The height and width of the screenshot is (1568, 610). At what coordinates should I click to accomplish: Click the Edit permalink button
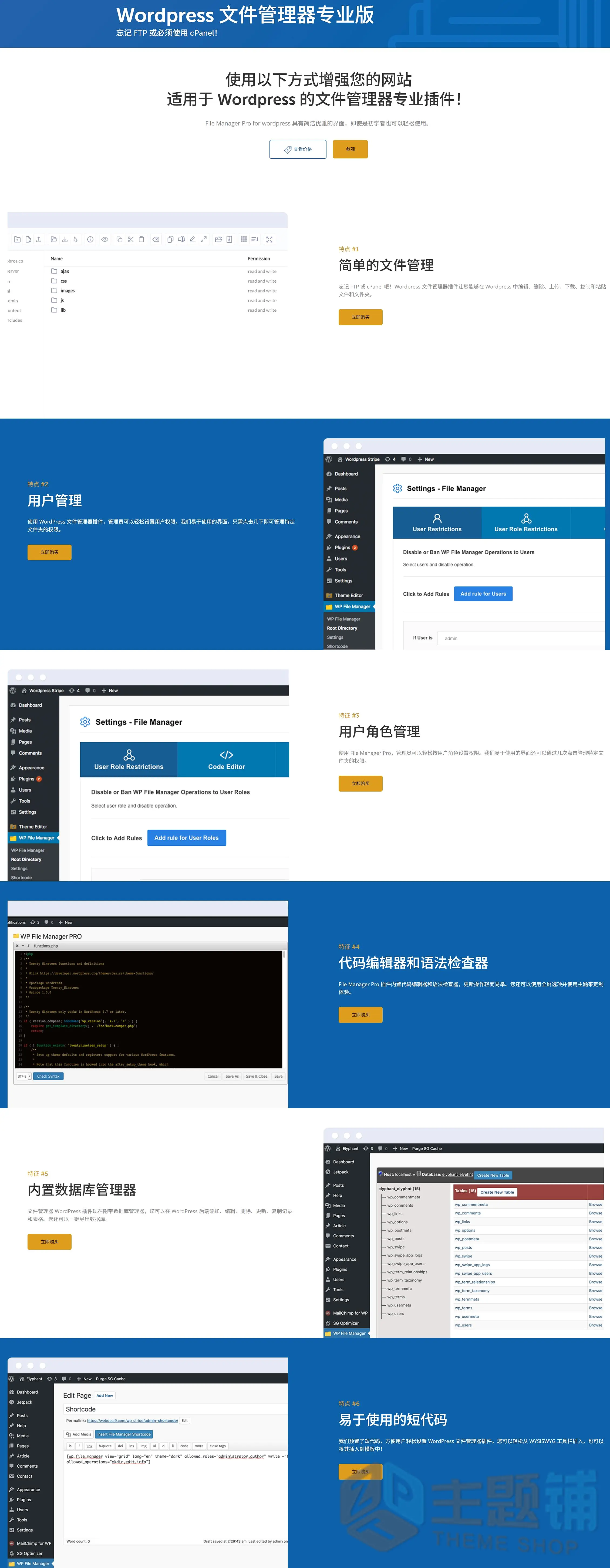click(x=184, y=1420)
